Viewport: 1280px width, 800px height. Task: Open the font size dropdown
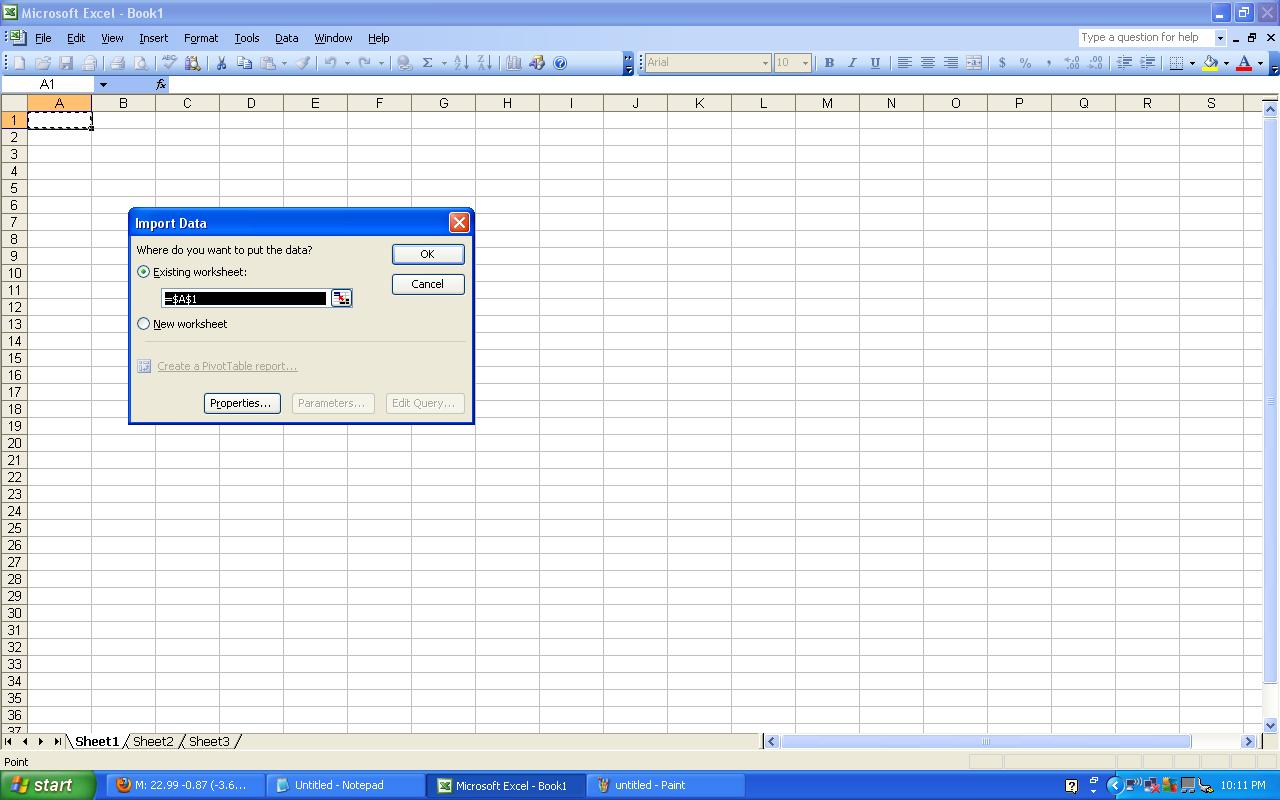click(x=806, y=62)
